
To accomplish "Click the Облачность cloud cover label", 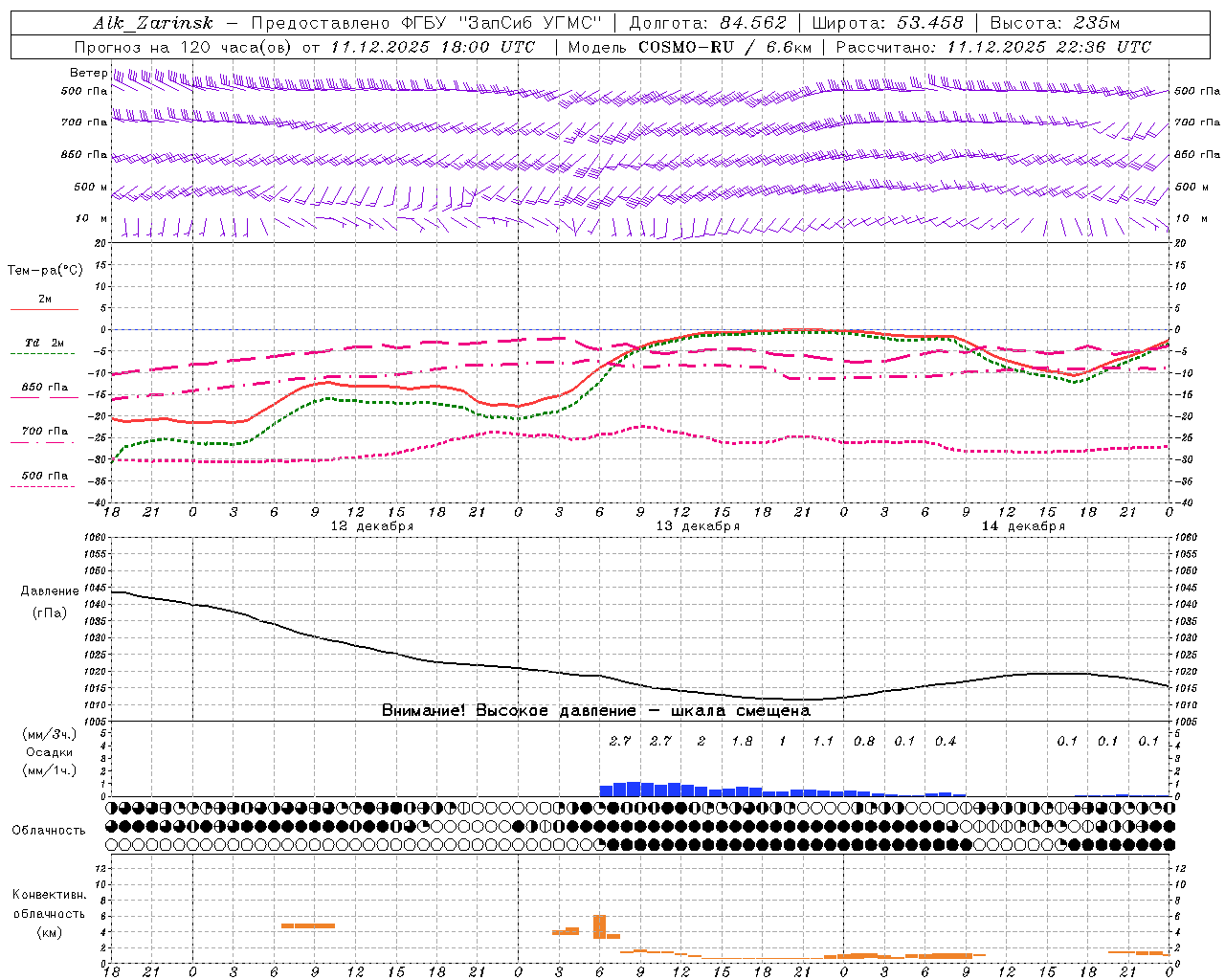I will click(x=49, y=830).
